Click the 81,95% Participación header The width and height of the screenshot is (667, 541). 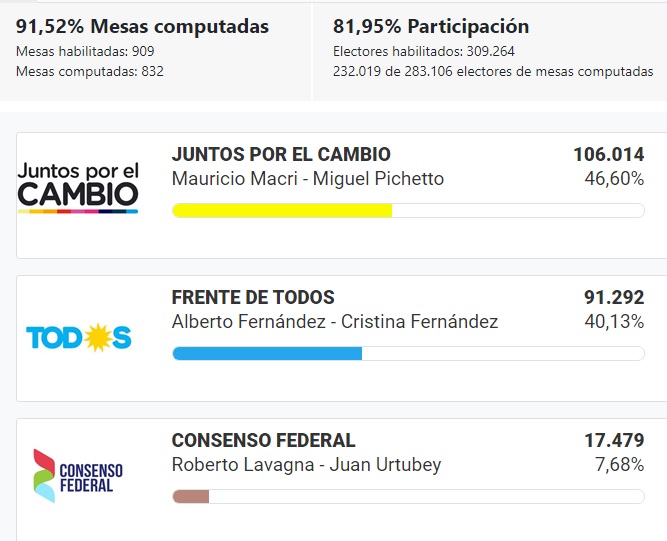431,27
